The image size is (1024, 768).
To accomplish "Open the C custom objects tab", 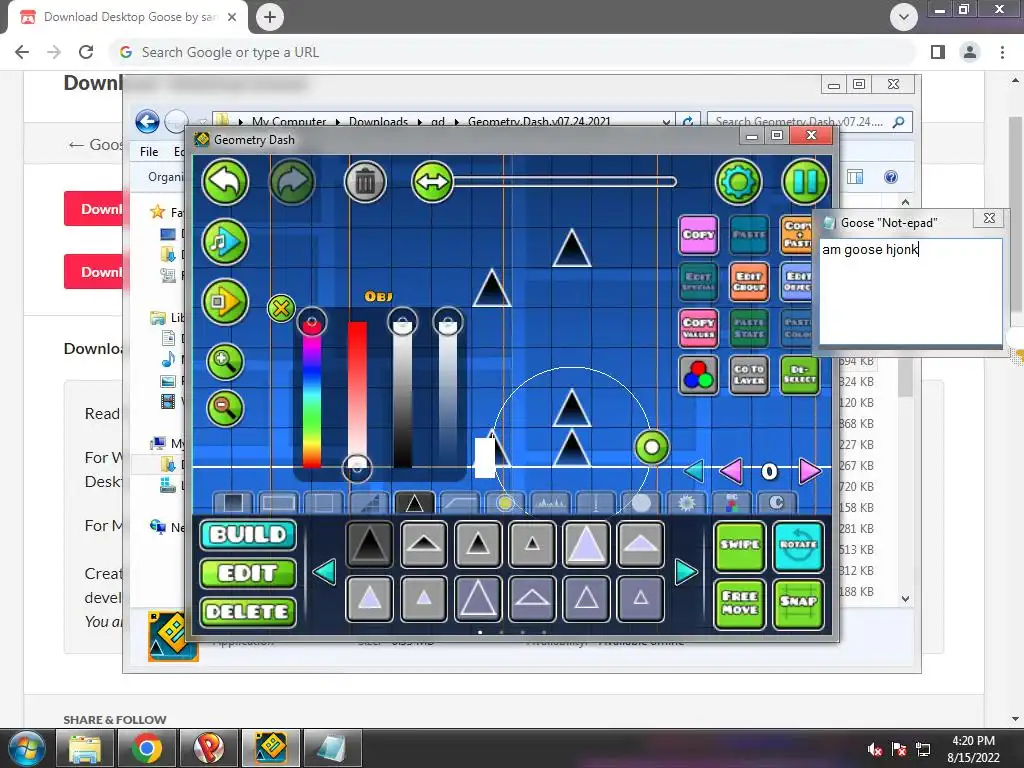I will pyautogui.click(x=776, y=503).
